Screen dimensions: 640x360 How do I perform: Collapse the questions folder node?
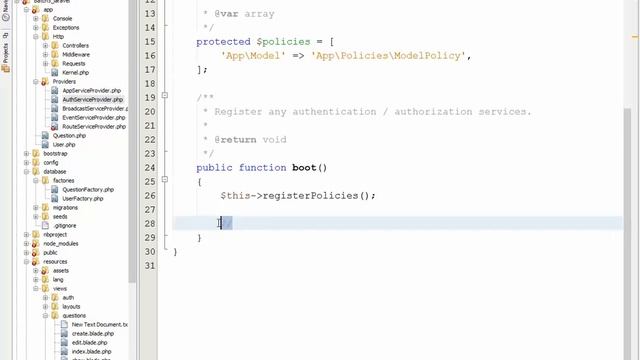[x=45, y=316]
